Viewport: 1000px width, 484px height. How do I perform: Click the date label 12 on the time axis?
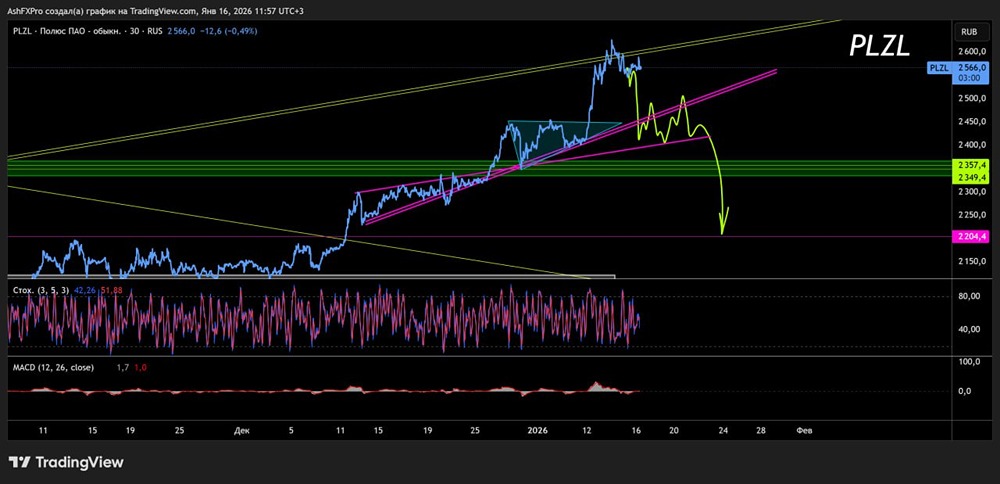[x=587, y=431]
